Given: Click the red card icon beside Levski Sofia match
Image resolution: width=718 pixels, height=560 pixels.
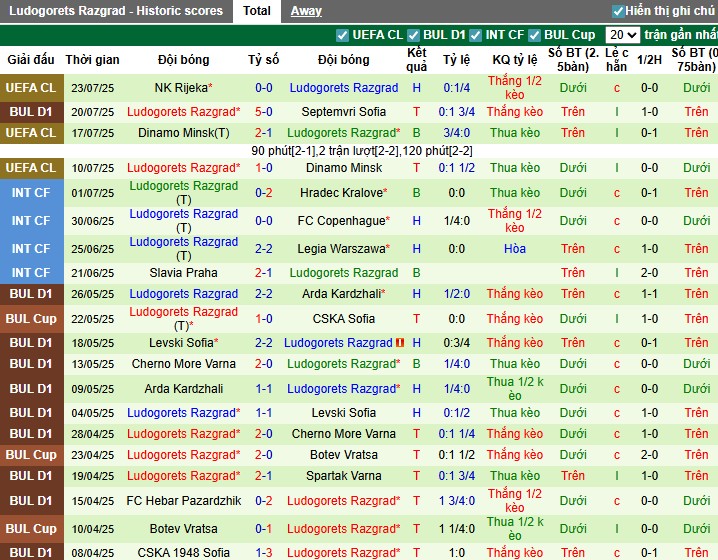Looking at the screenshot, I should pyautogui.click(x=400, y=343).
